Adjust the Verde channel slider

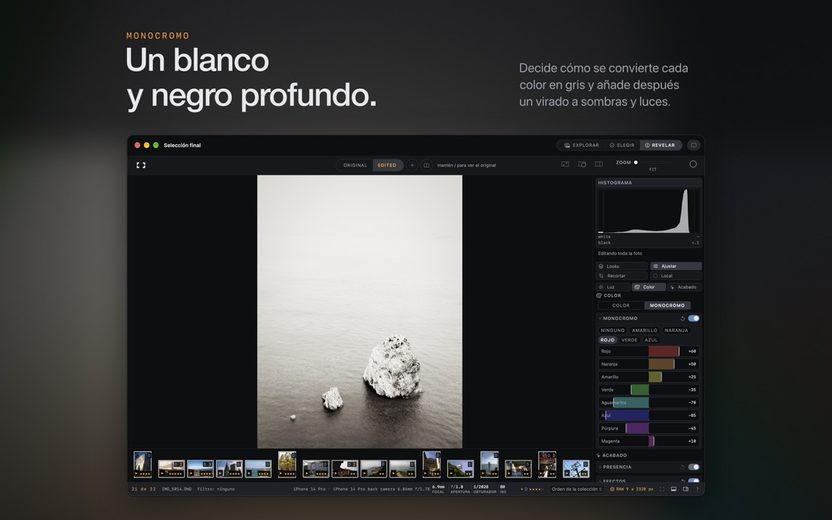[x=648, y=389]
